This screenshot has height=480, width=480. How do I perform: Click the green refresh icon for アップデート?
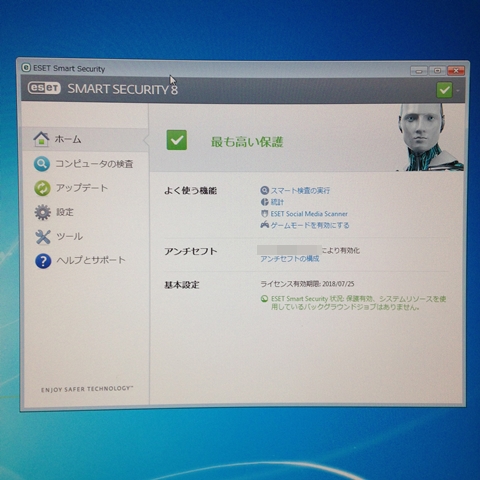point(42,188)
